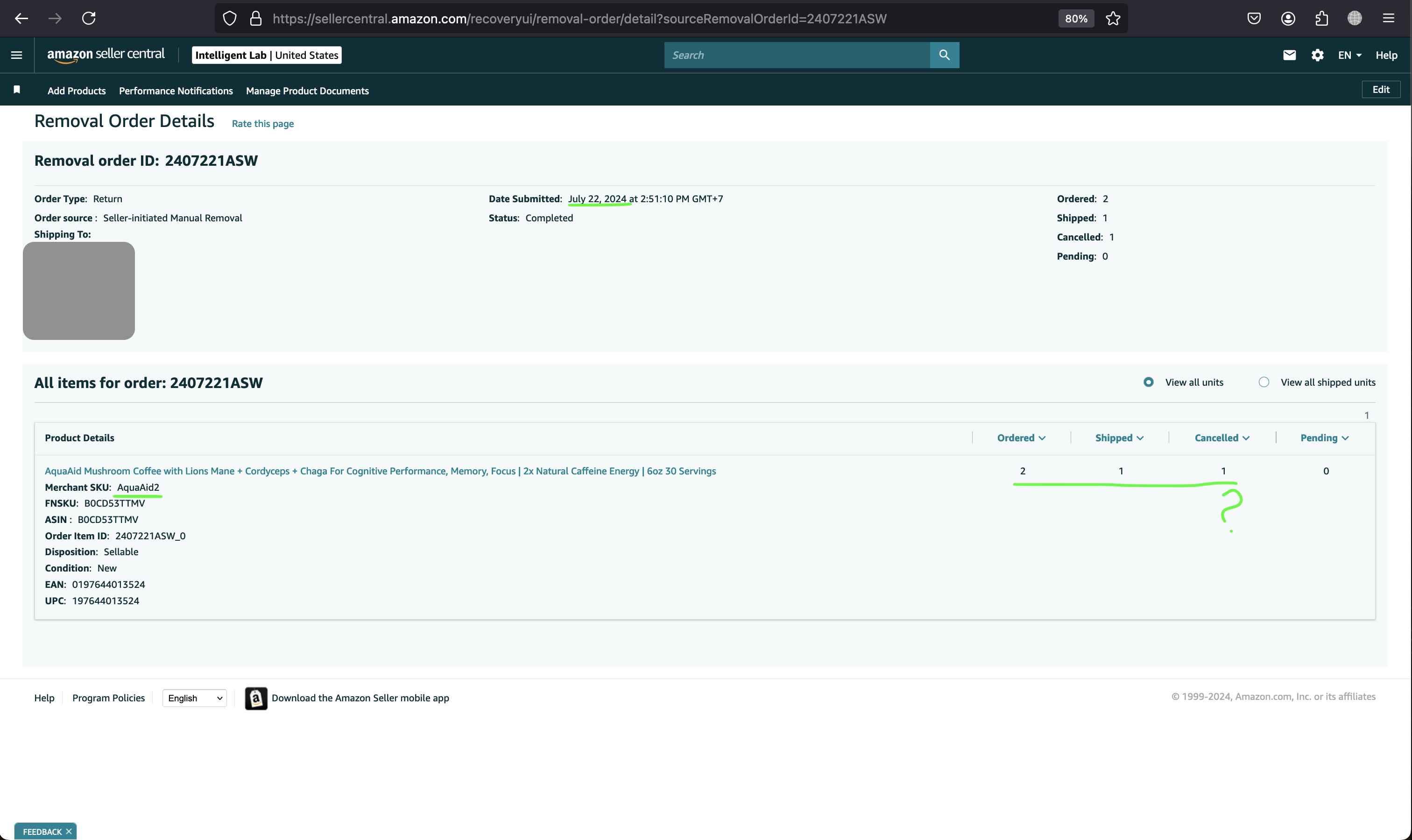Click the globe extension icon in toolbar

[x=1354, y=18]
